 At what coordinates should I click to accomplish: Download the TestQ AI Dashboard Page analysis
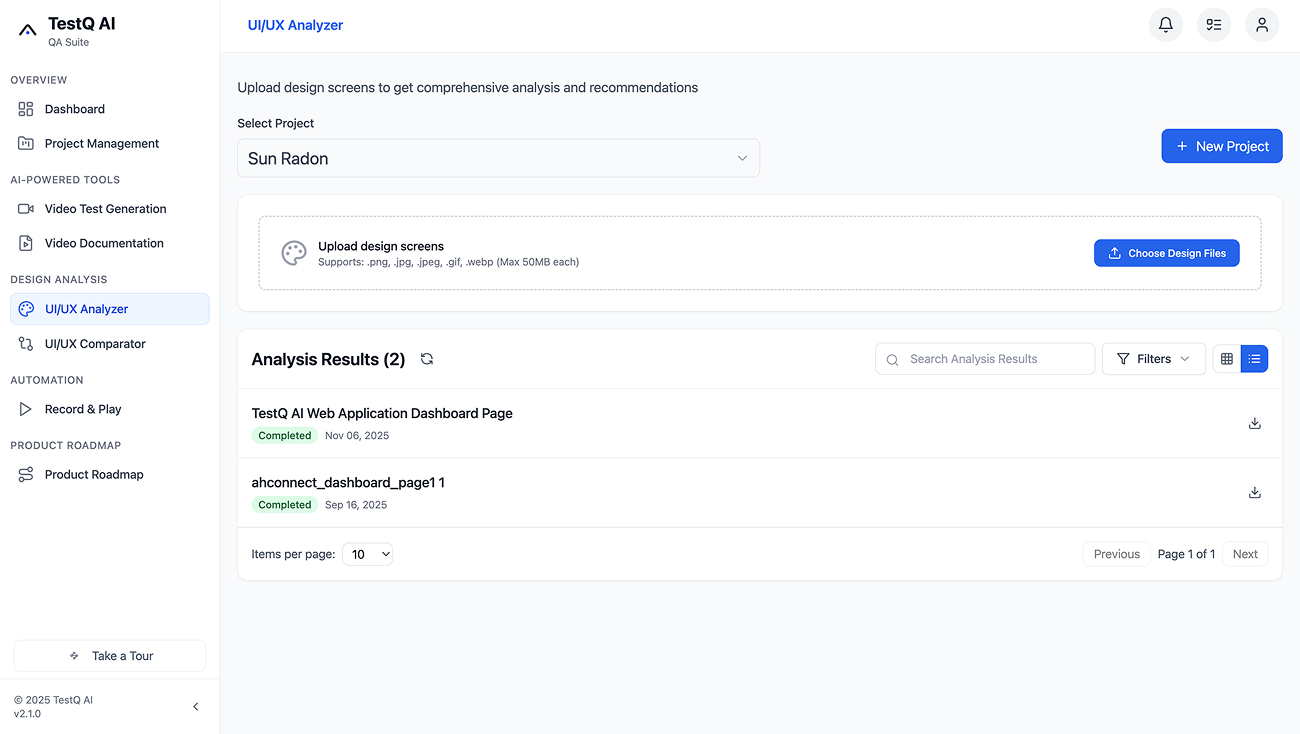tap(1254, 423)
